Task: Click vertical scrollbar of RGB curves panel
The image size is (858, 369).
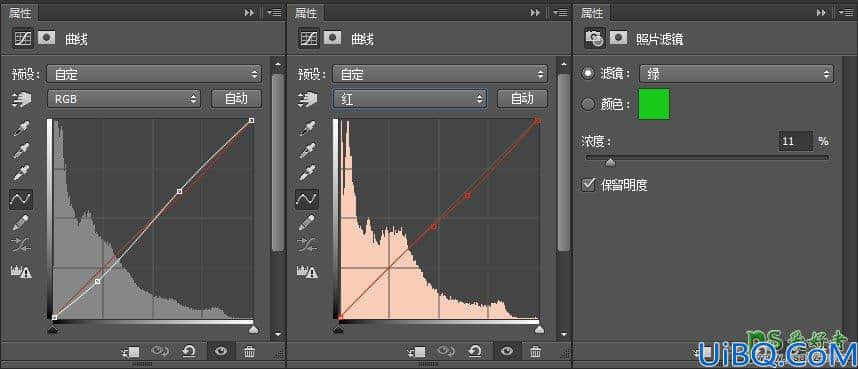Action: point(277,163)
